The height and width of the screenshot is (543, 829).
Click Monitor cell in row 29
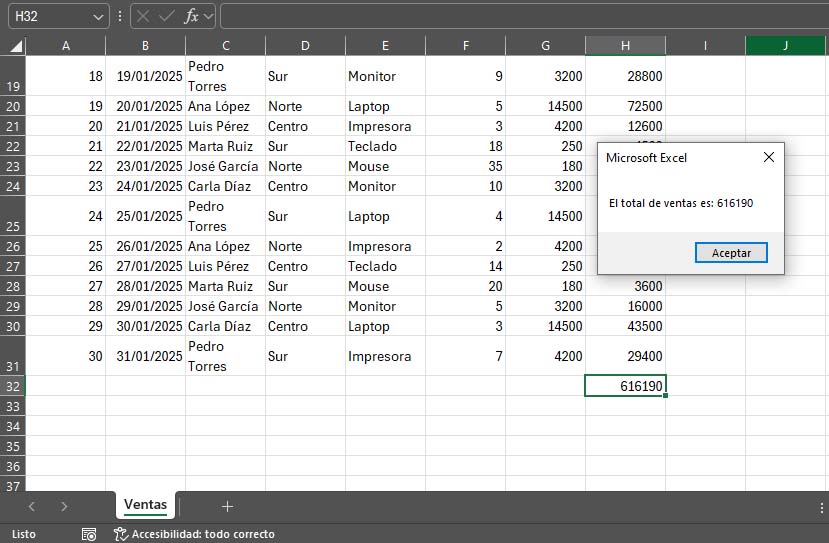pos(385,306)
